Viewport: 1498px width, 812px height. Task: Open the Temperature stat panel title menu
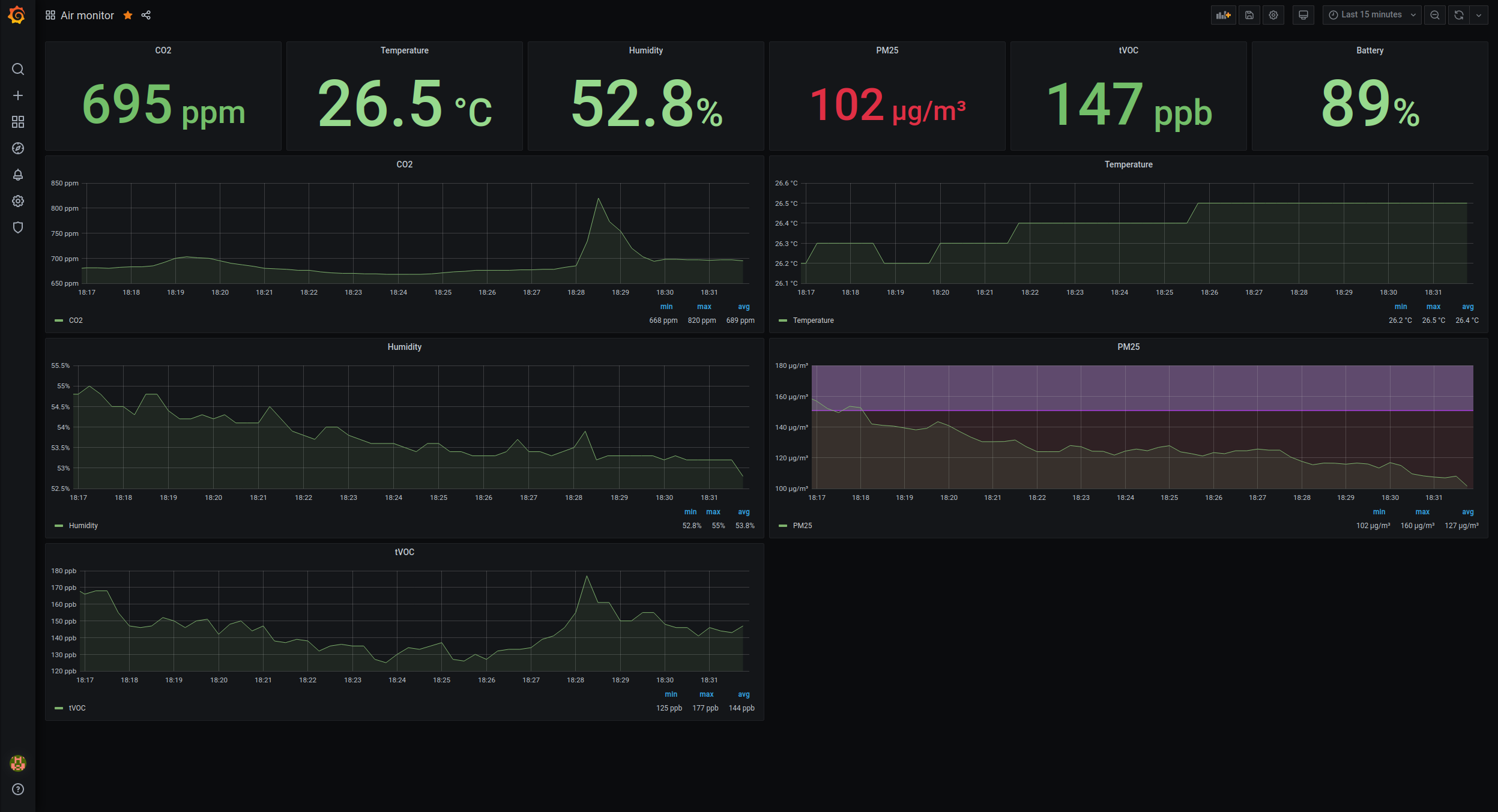(404, 50)
